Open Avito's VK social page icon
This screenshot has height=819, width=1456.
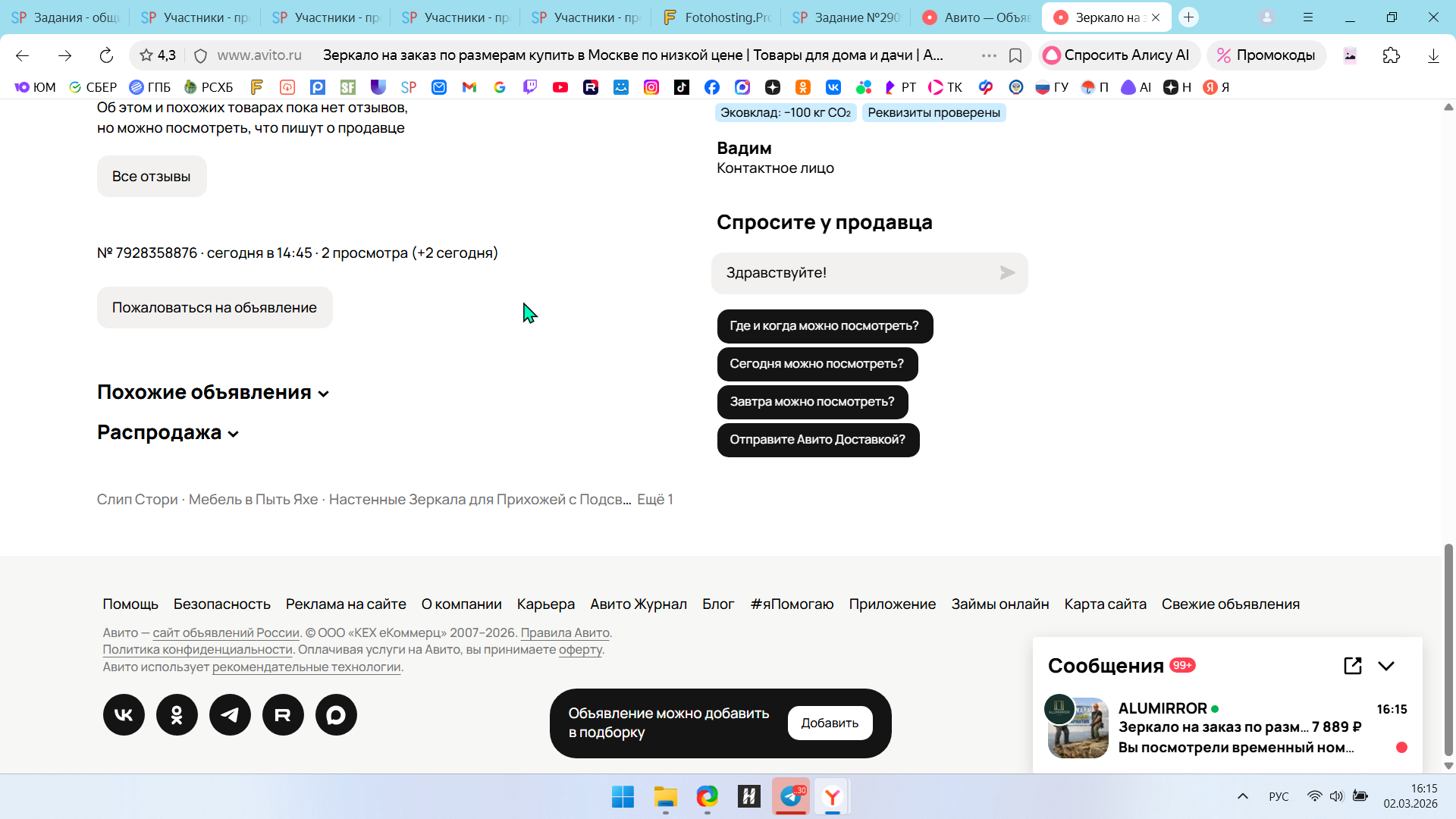pos(124,714)
